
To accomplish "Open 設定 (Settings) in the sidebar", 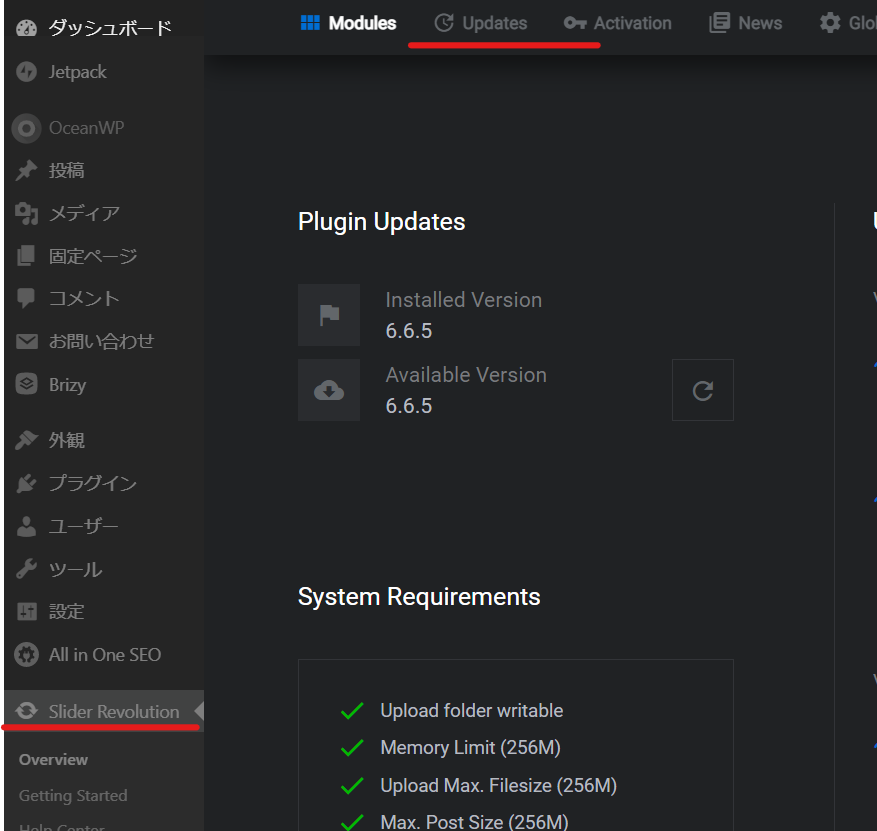I will point(66,612).
